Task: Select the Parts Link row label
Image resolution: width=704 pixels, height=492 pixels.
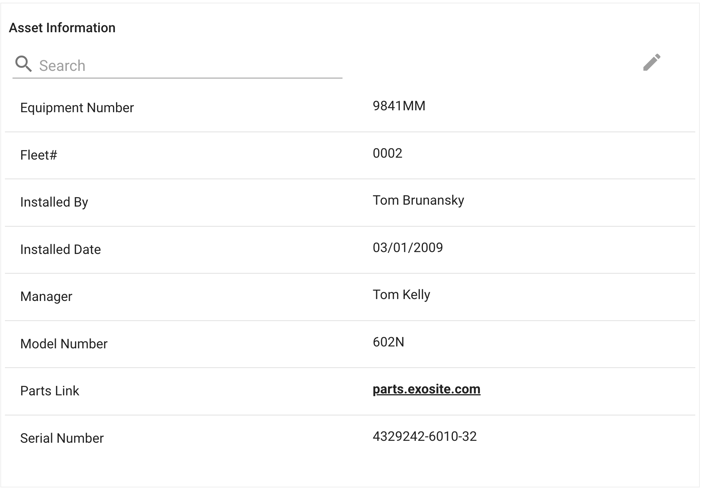Action: tap(49, 391)
